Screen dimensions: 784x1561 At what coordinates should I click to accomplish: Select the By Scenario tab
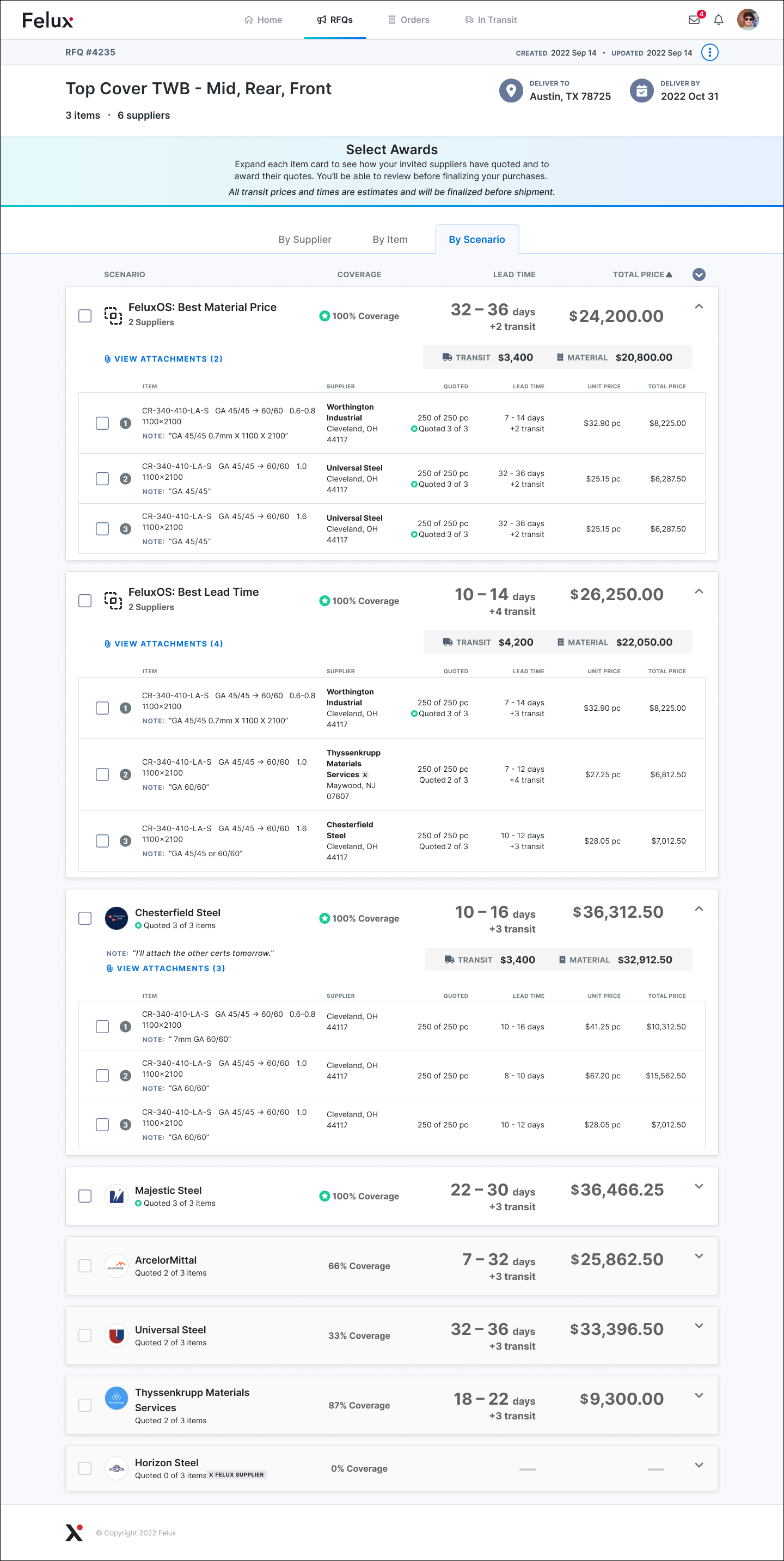coord(477,239)
